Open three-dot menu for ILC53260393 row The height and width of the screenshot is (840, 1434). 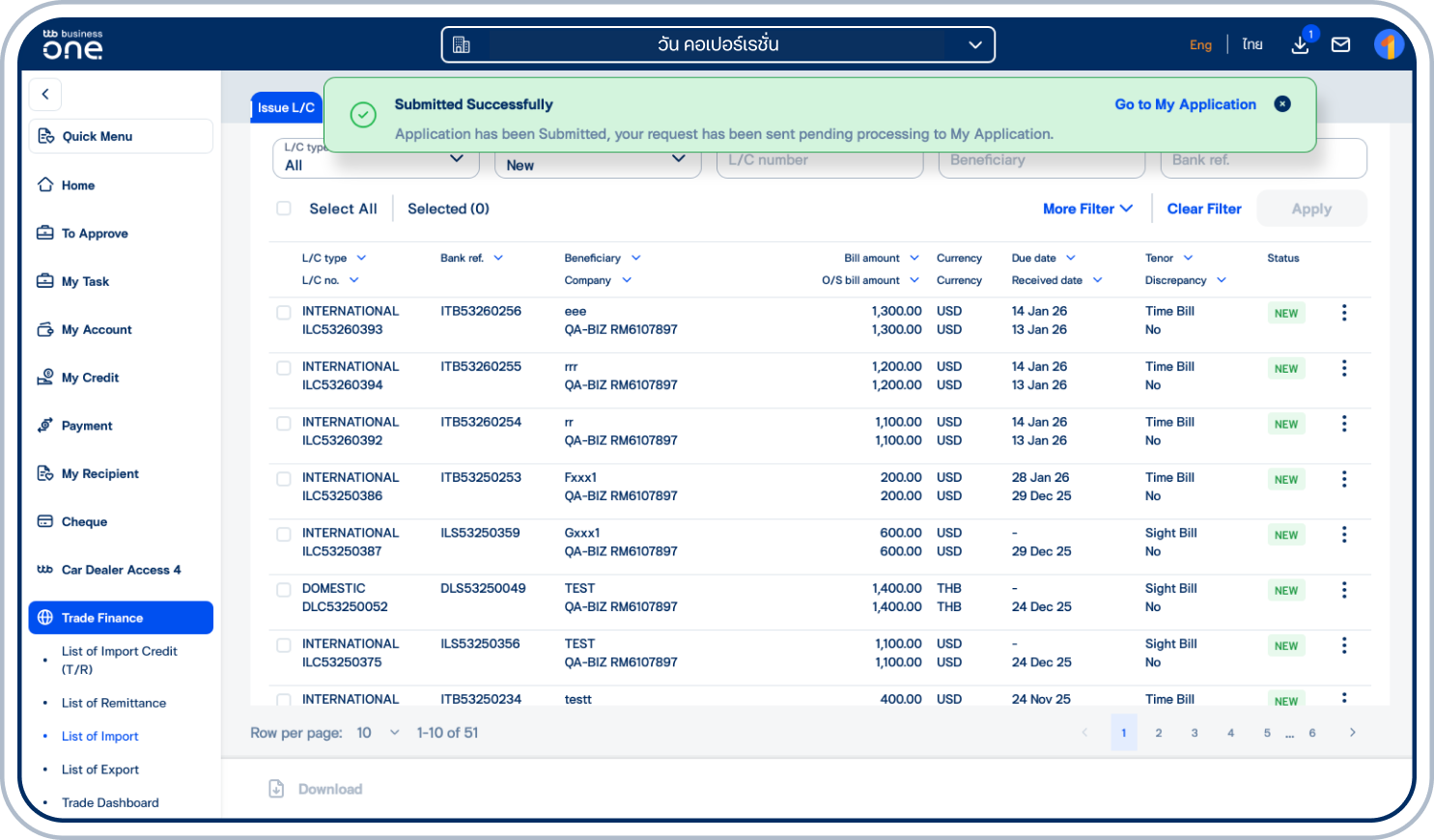coord(1343,313)
